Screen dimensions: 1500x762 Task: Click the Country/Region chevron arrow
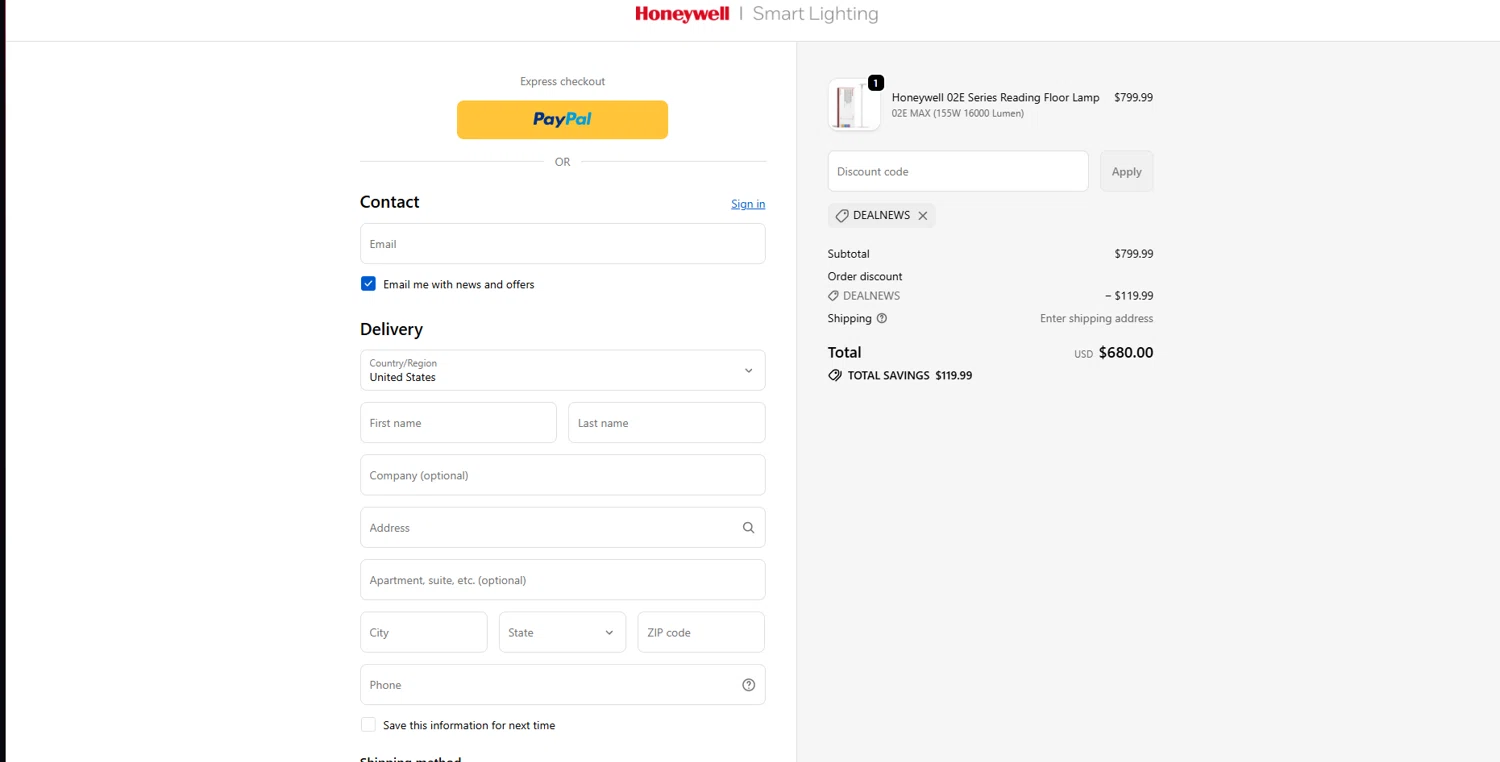(748, 371)
